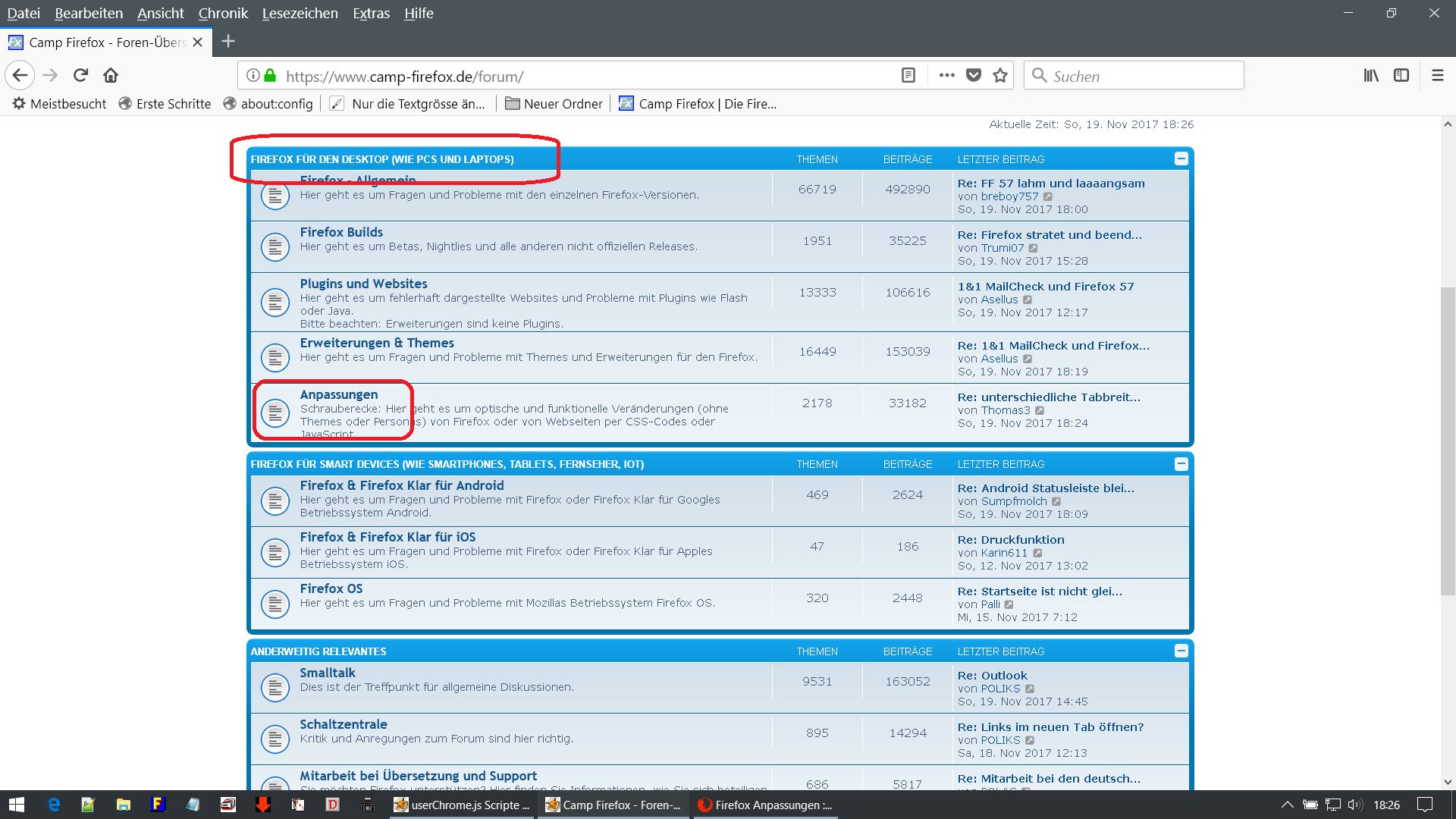Open the Lesezeichen menu
The width and height of the screenshot is (1456, 819).
[300, 13]
